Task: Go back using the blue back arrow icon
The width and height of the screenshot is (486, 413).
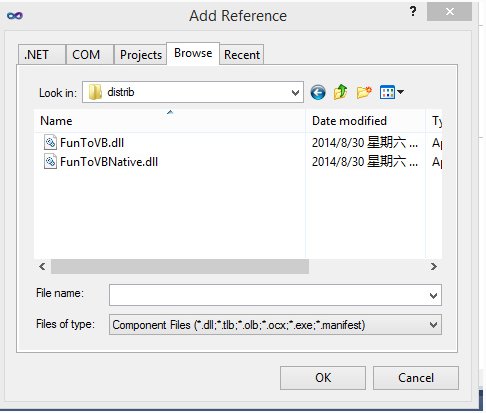Action: coord(318,92)
